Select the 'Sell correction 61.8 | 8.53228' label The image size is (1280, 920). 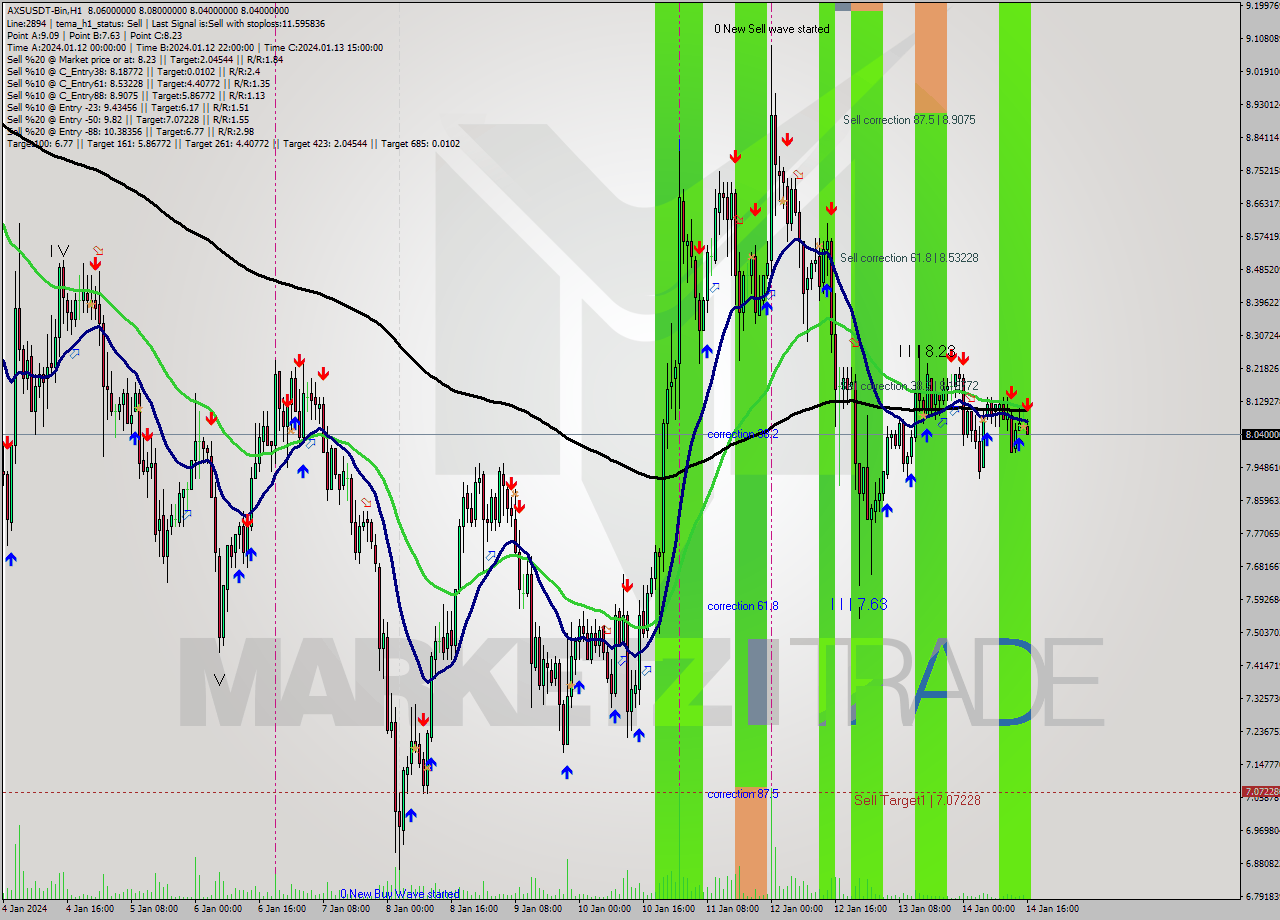[909, 257]
